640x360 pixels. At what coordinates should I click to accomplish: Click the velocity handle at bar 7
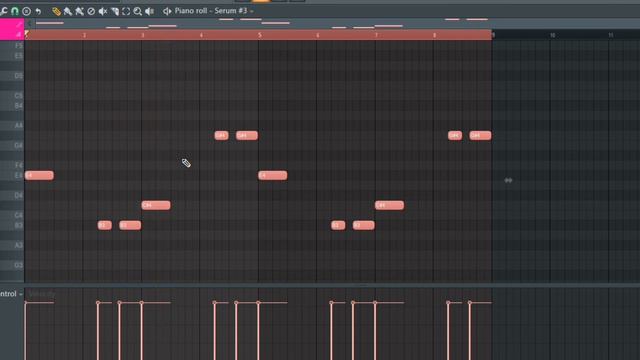[x=375, y=302]
